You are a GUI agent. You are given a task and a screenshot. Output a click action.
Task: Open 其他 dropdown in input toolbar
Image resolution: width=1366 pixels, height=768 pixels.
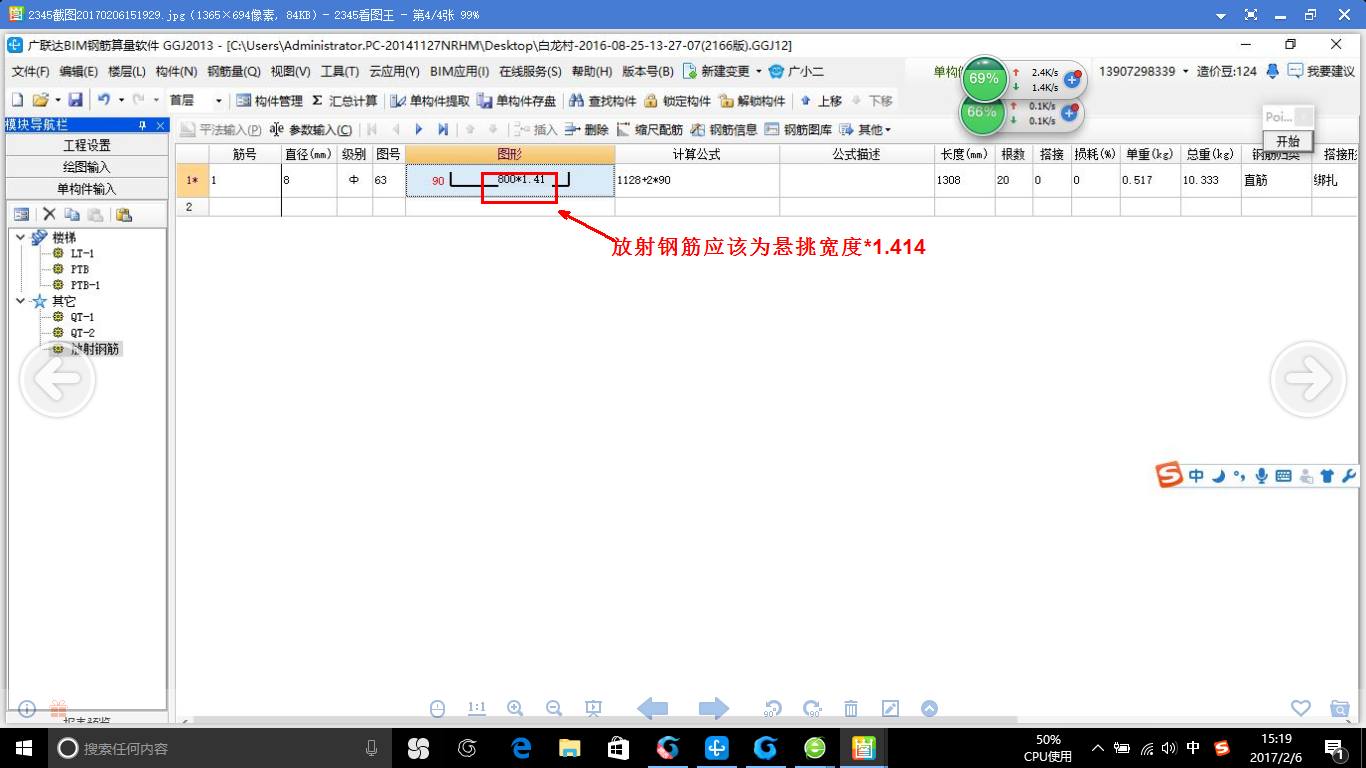[x=865, y=130]
